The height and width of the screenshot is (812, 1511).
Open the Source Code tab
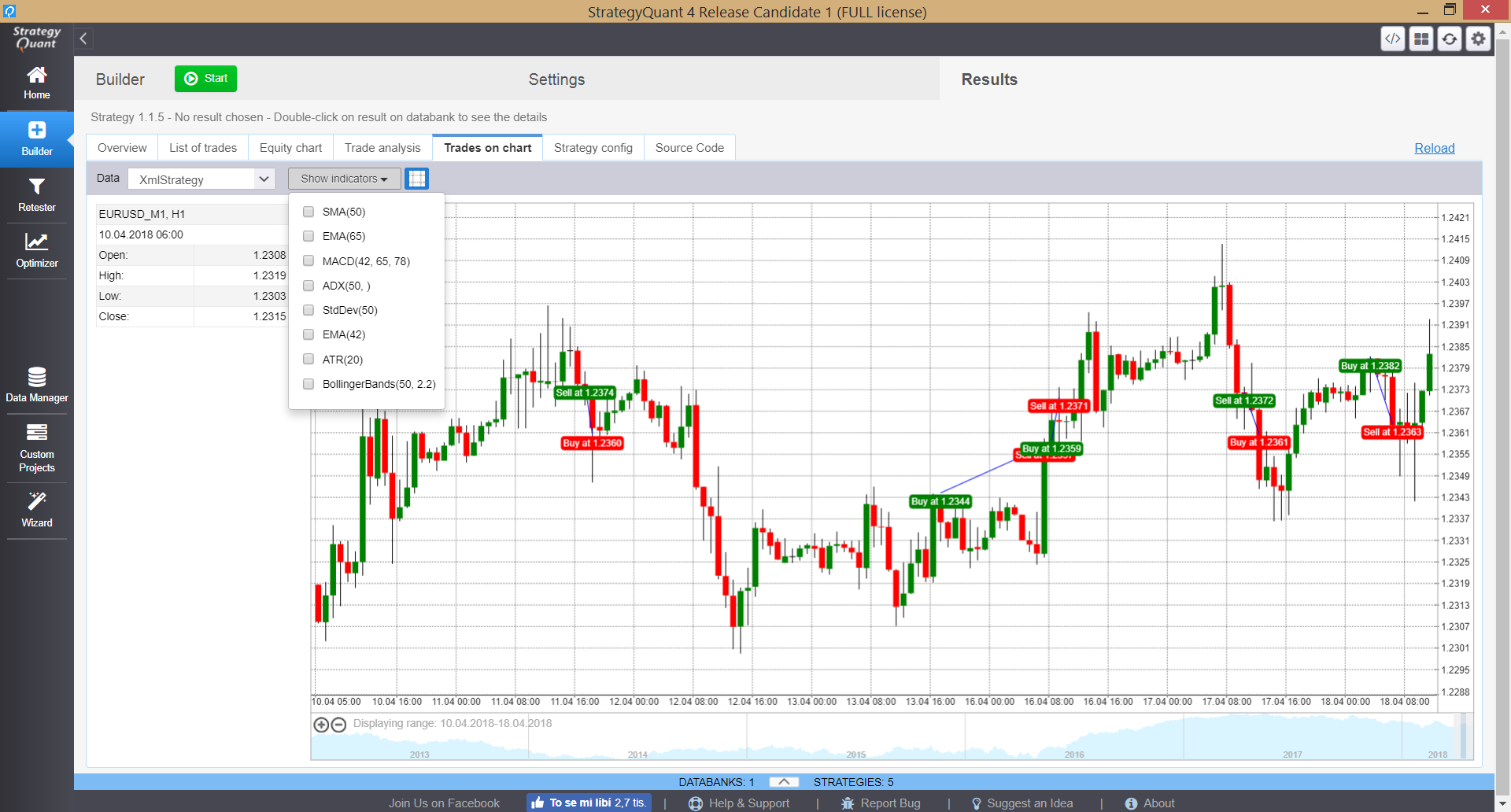tap(689, 148)
